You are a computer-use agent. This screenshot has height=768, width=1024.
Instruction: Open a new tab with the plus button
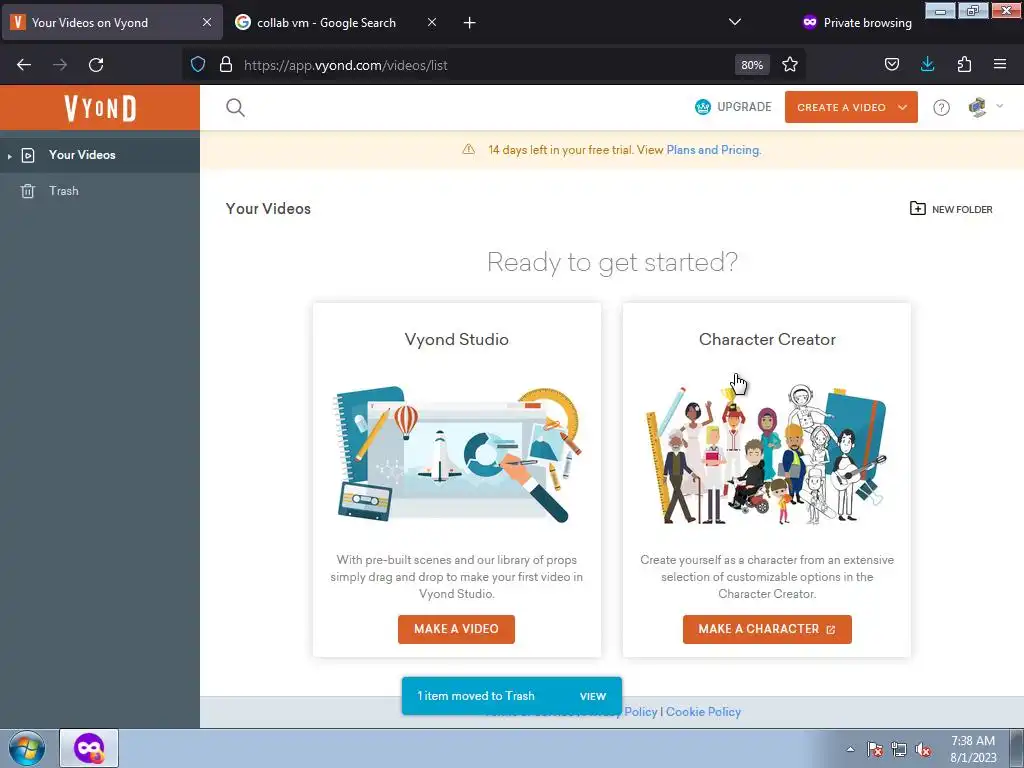pos(470,23)
